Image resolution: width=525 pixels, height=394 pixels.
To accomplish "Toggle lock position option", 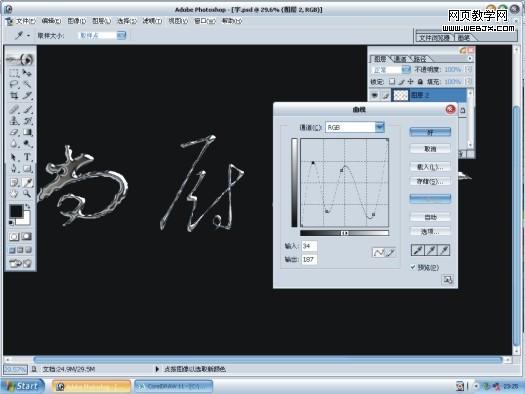I will tap(410, 81).
